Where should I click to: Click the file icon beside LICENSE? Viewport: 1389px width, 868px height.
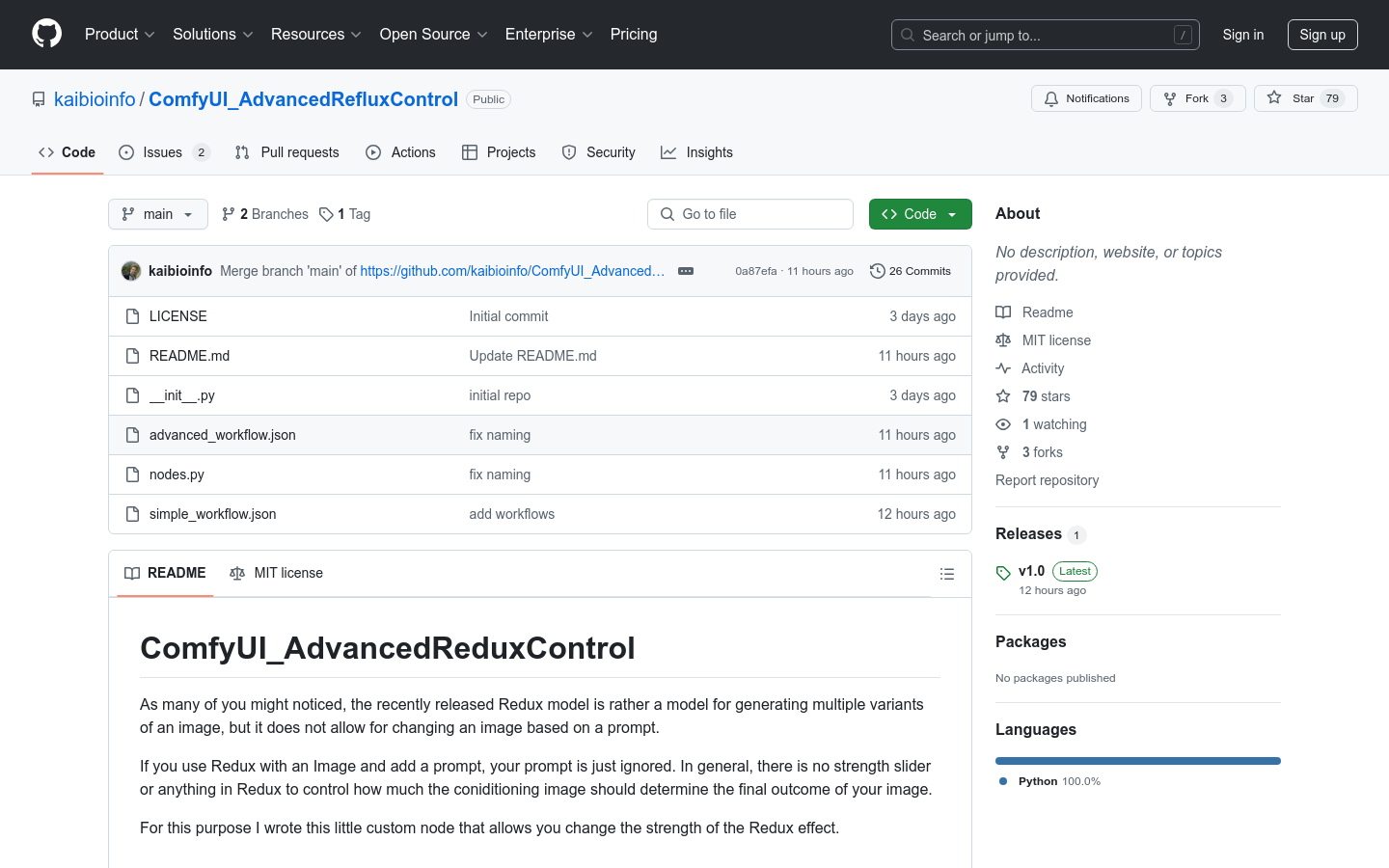[x=133, y=316]
